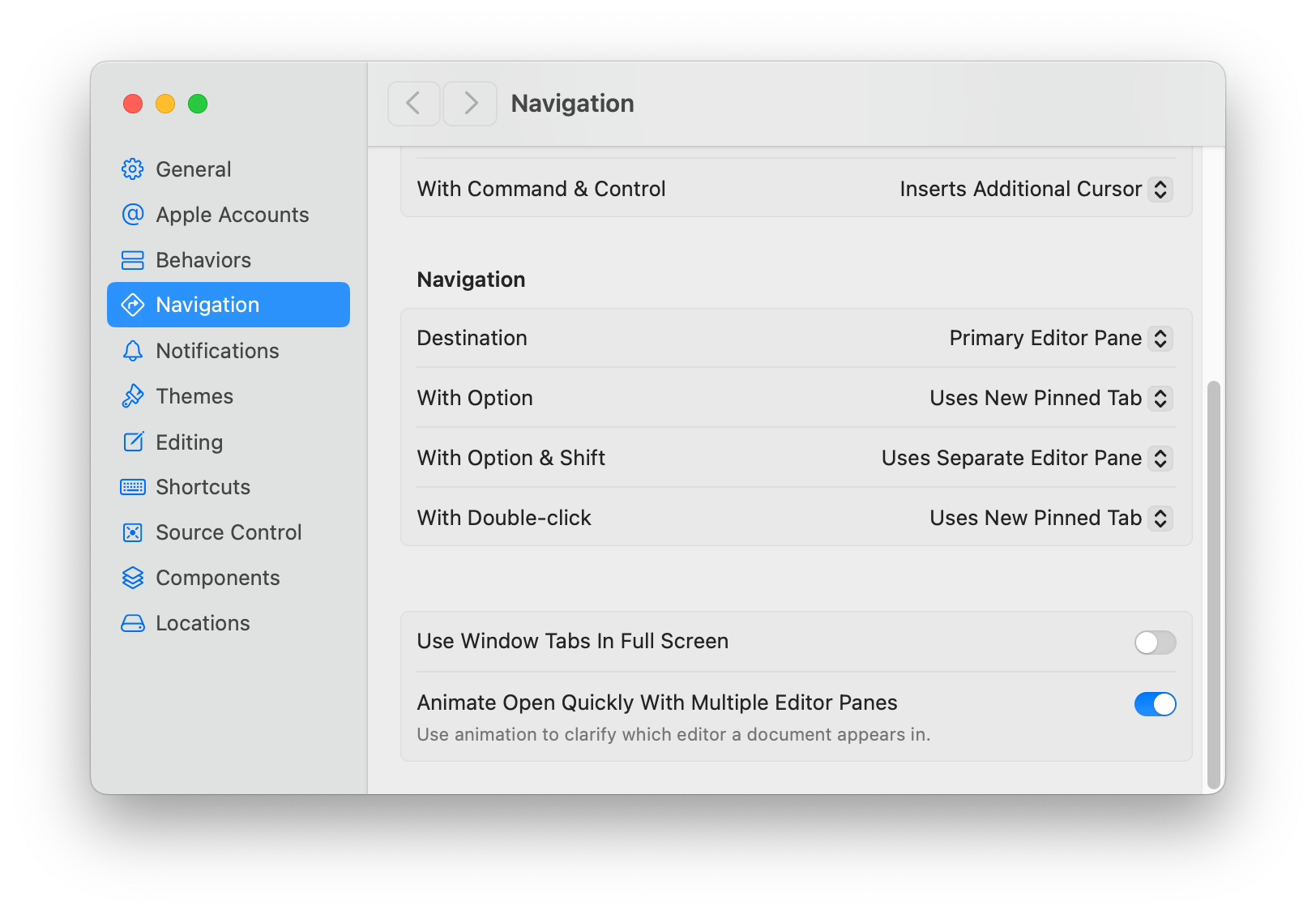The height and width of the screenshot is (914, 1316).
Task: Click the animation description text
Action: click(673, 734)
